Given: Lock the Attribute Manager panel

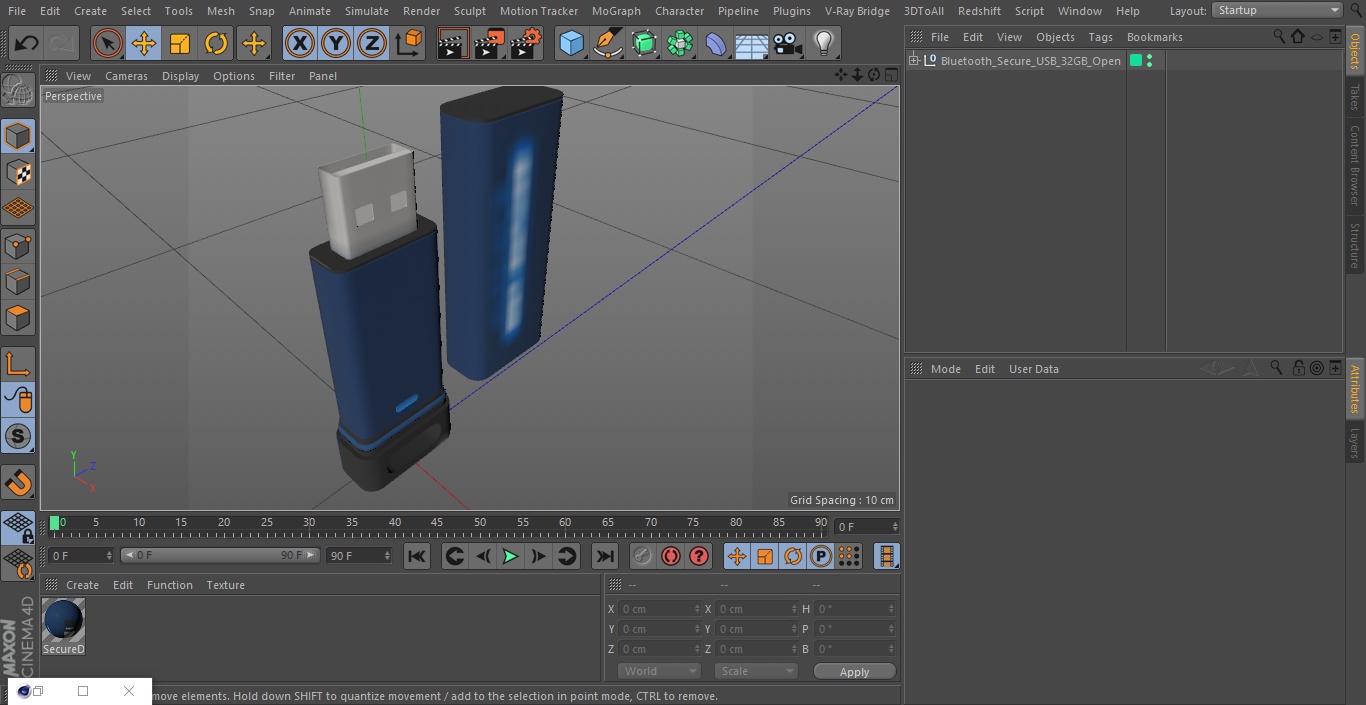Looking at the screenshot, I should (1298, 368).
